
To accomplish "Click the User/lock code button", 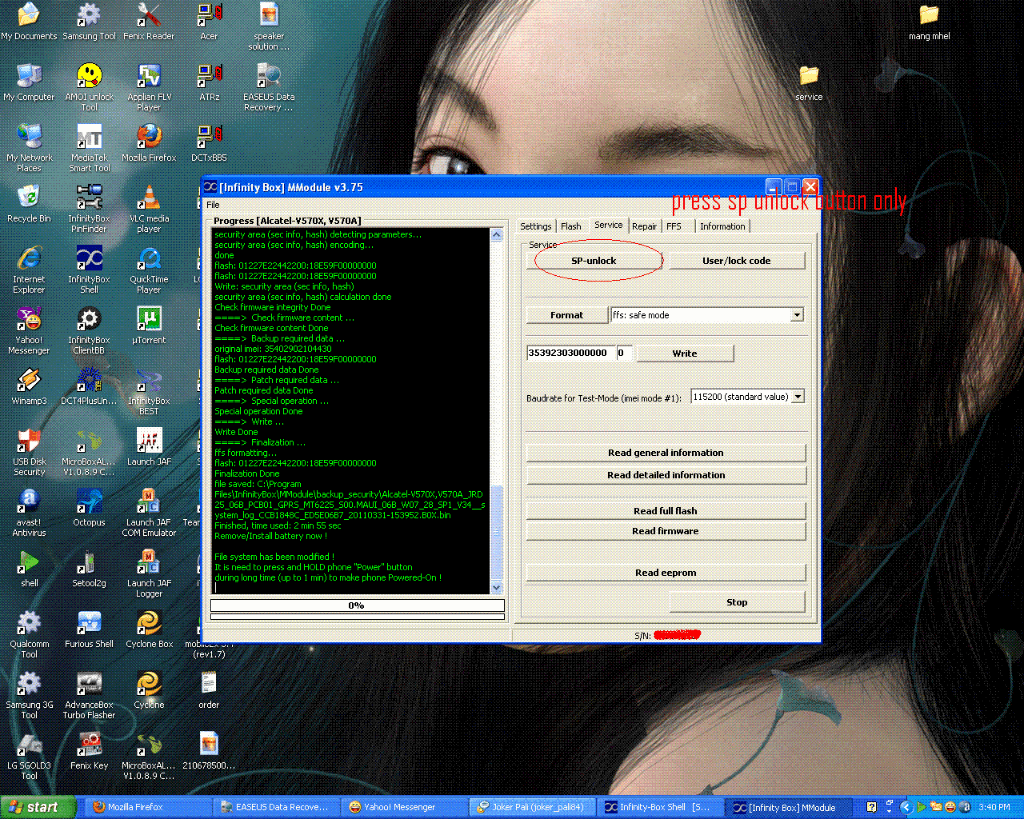I will (x=736, y=261).
